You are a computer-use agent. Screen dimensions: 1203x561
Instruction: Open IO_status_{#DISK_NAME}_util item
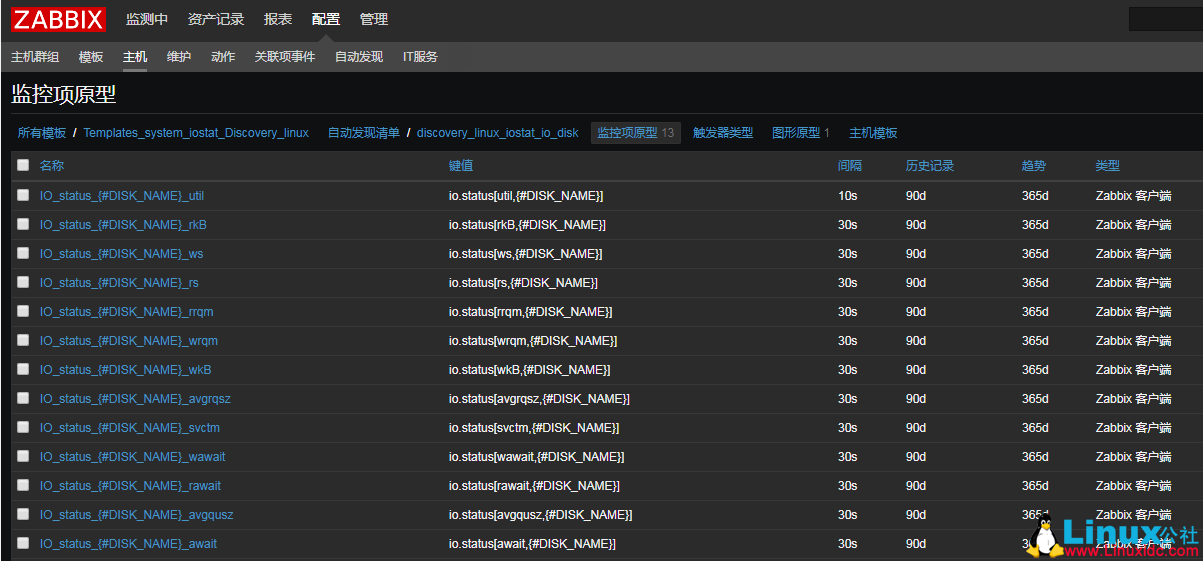(x=122, y=196)
